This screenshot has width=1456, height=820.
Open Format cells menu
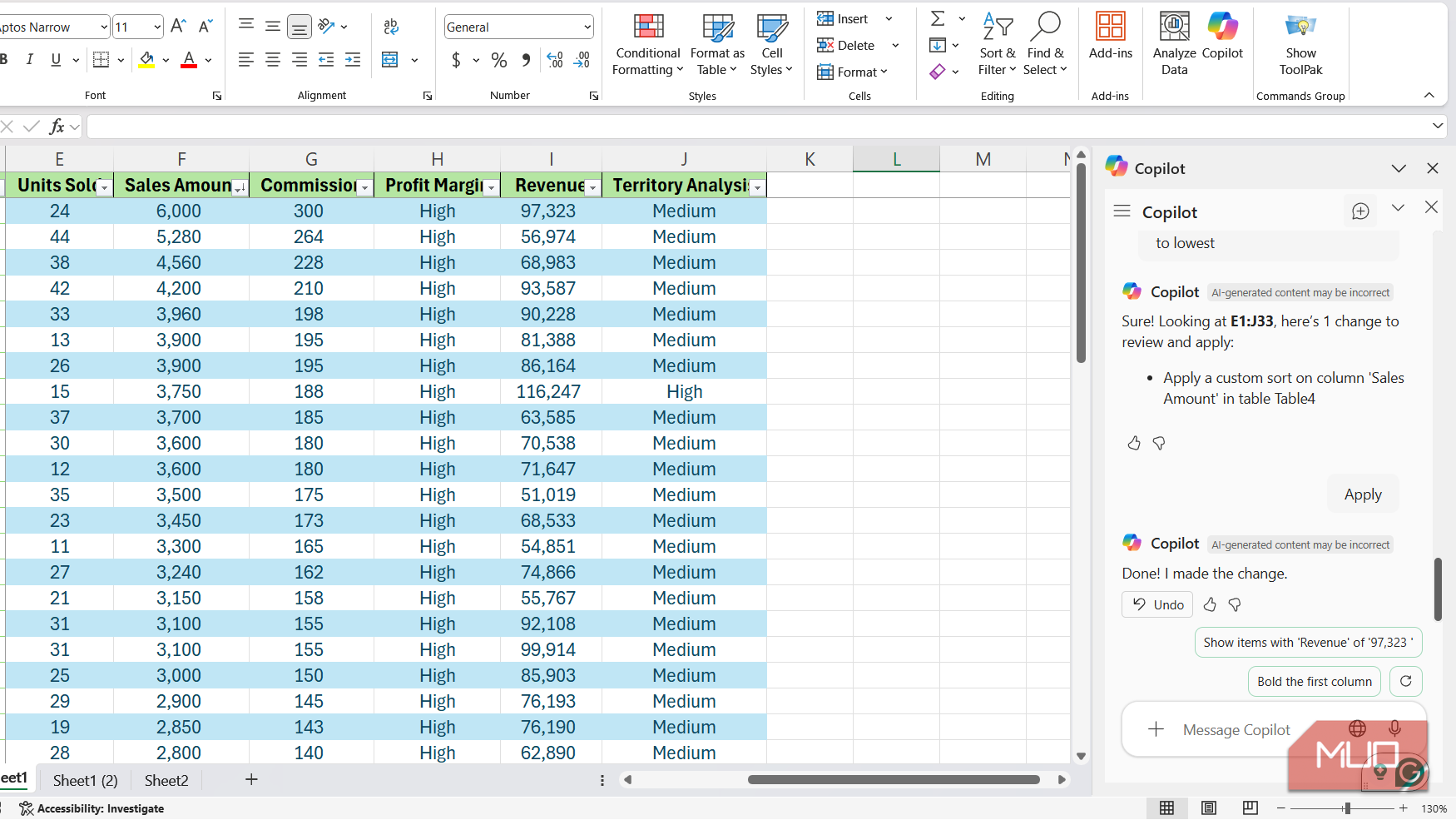click(x=852, y=72)
